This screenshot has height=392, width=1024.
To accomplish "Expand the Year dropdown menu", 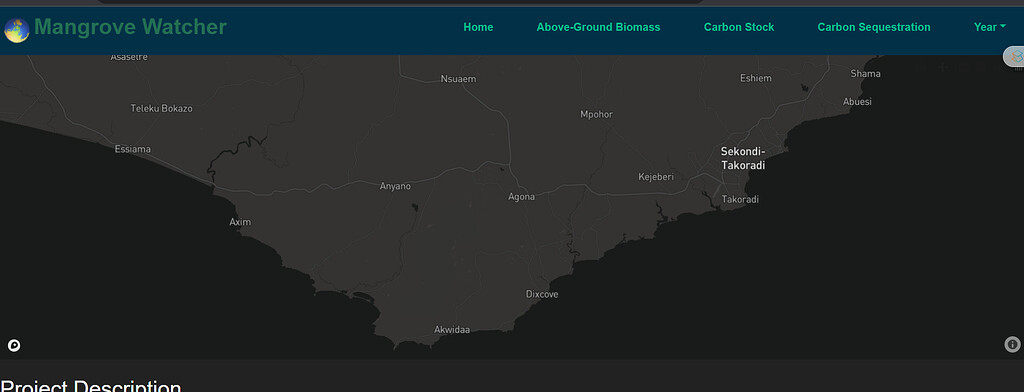I will coord(989,27).
